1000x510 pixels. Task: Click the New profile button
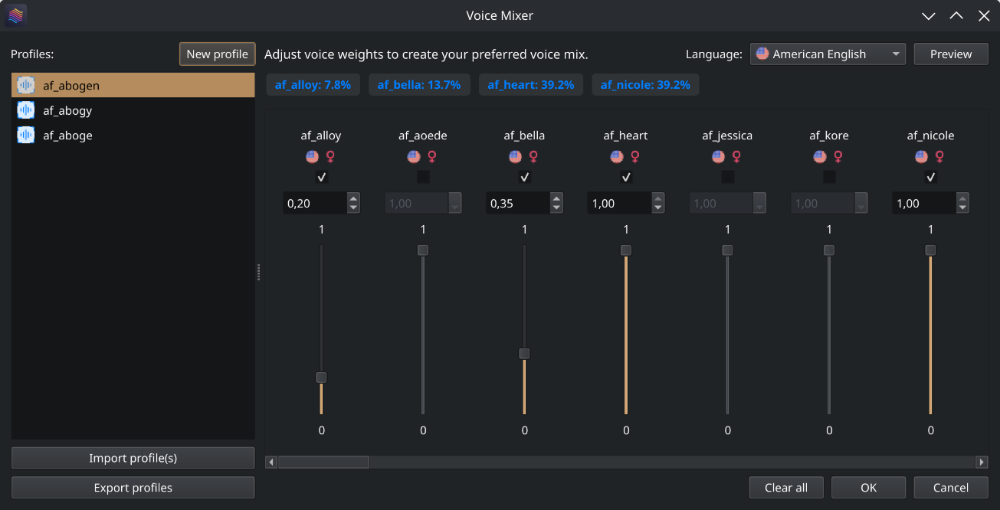[217, 54]
